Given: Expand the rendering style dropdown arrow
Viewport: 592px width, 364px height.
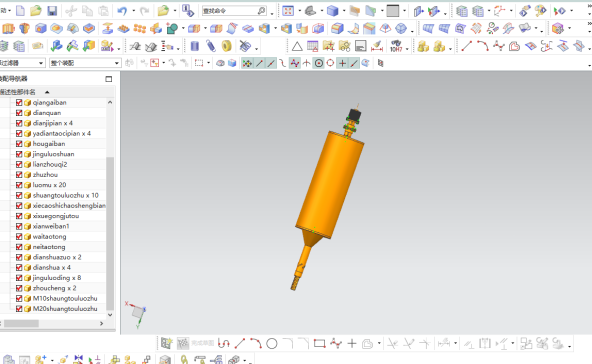Looking at the screenshot, I should pos(344,11).
